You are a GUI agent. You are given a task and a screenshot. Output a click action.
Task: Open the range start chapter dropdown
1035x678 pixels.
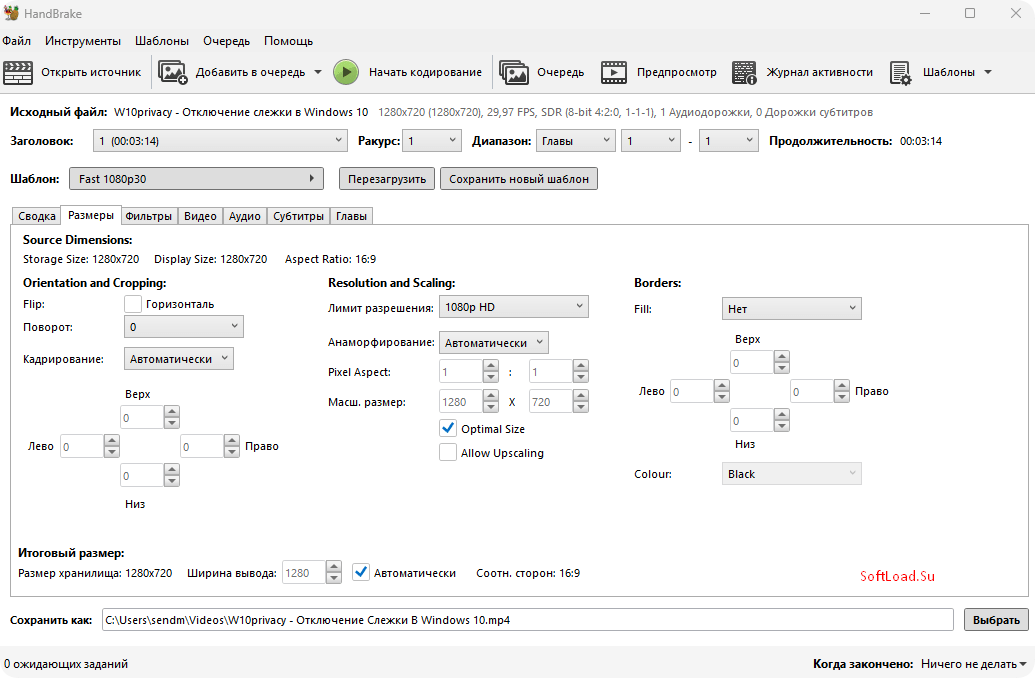651,141
